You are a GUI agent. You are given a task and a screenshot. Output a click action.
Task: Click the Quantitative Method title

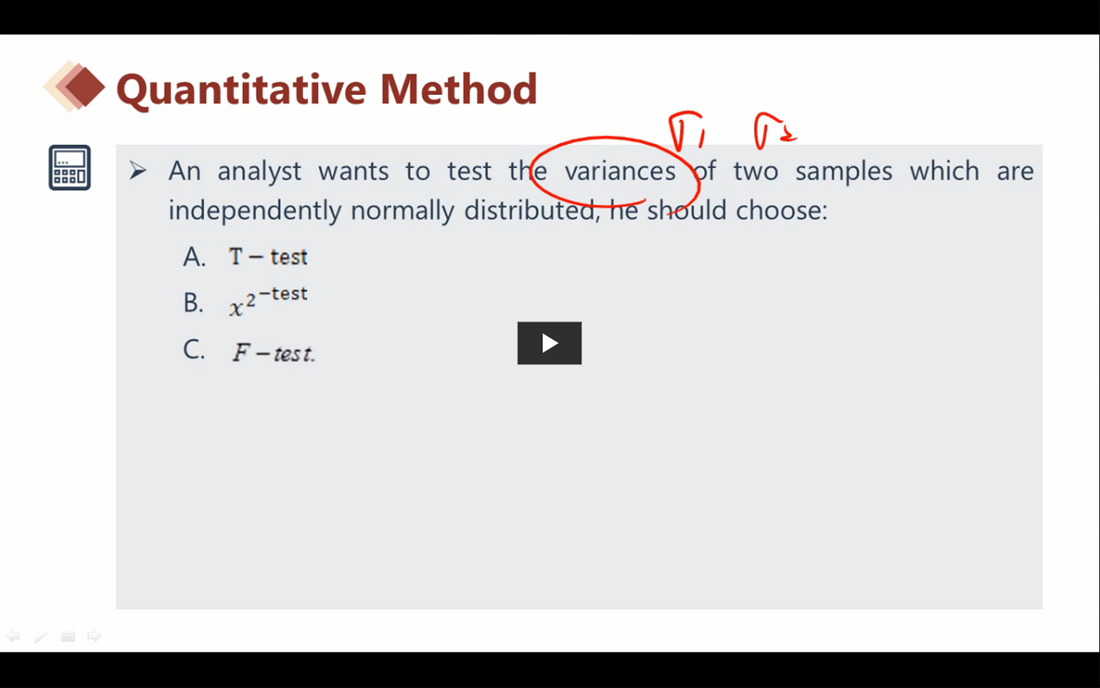pyautogui.click(x=327, y=89)
